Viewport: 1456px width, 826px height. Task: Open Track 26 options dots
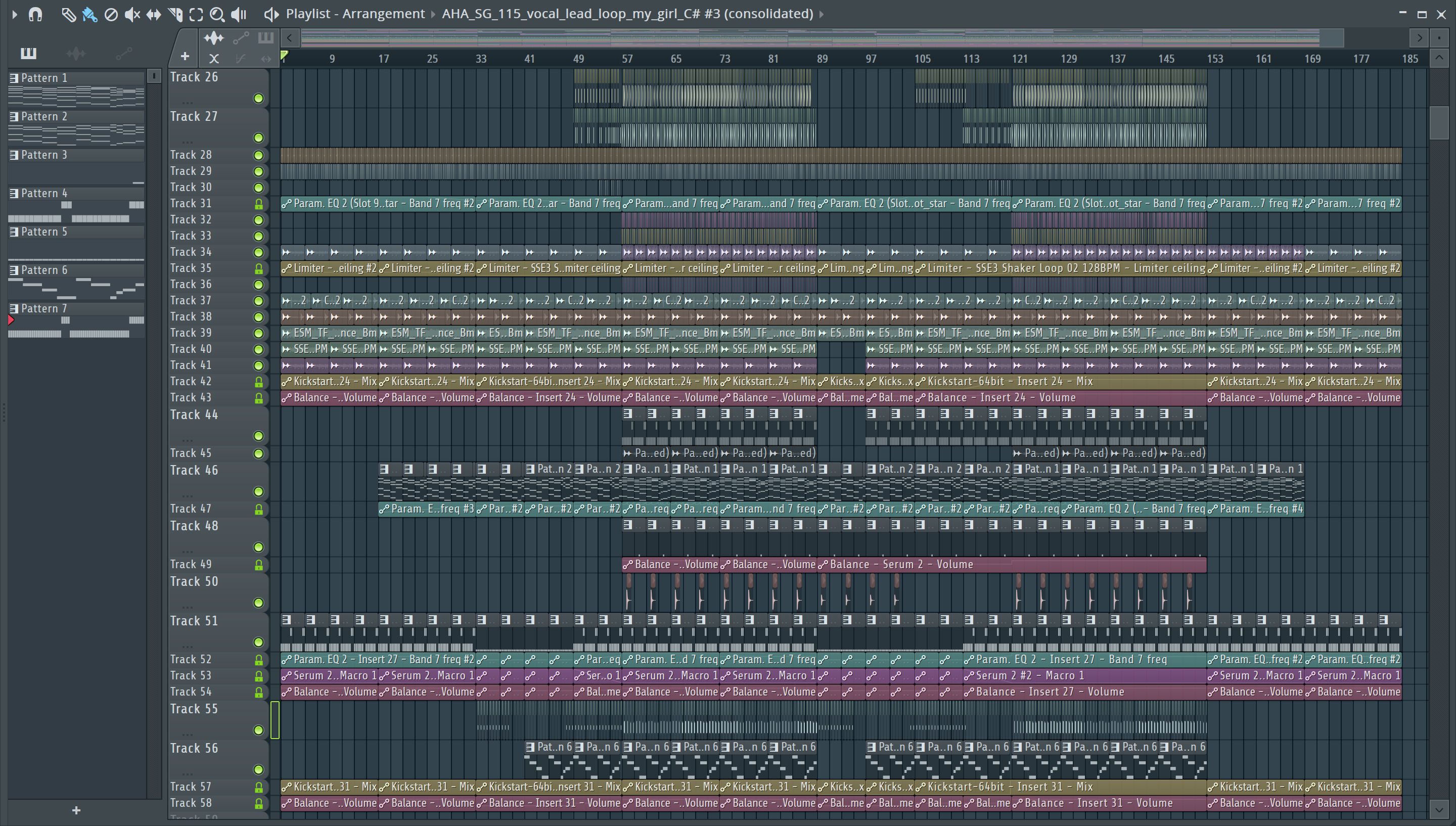point(188,102)
